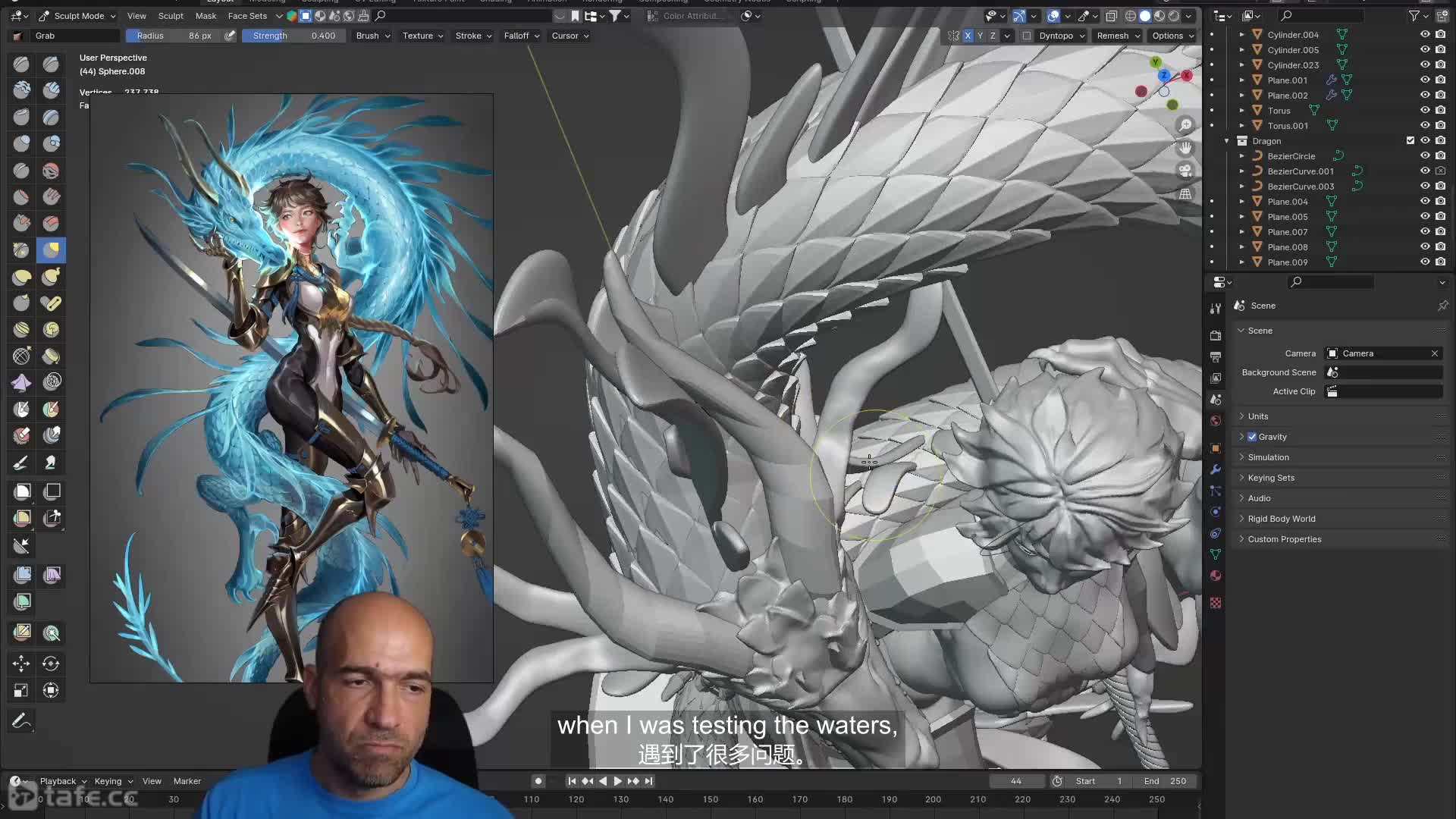
Task: Uncheck the Dragon collection checkbox
Action: pyautogui.click(x=1410, y=140)
